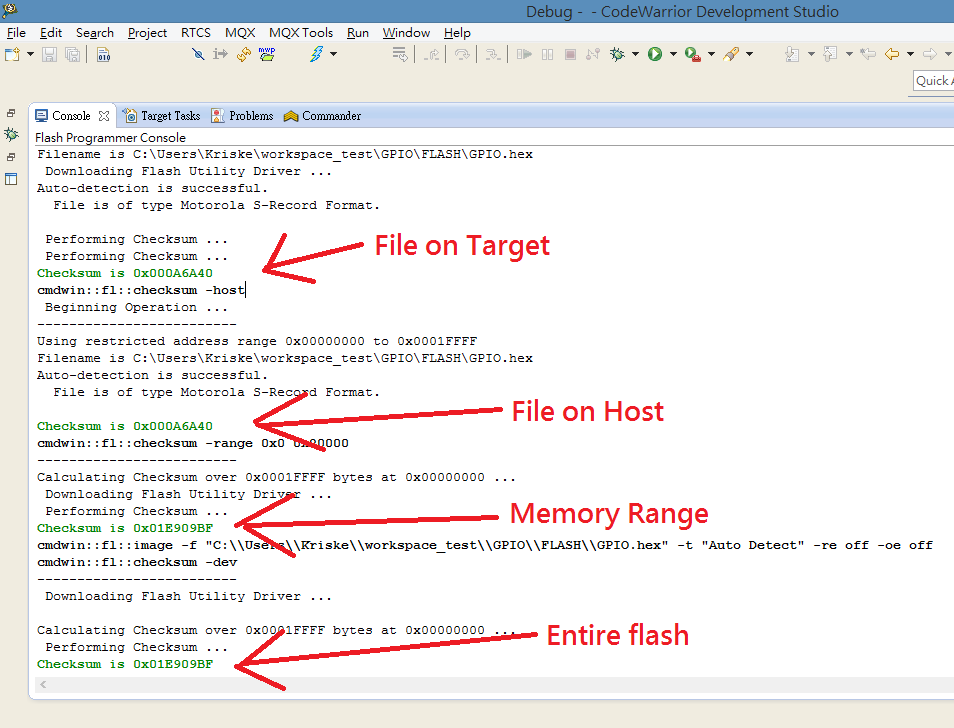Click the 'cmdwin::fl::checksum -host' console line

(x=141, y=290)
